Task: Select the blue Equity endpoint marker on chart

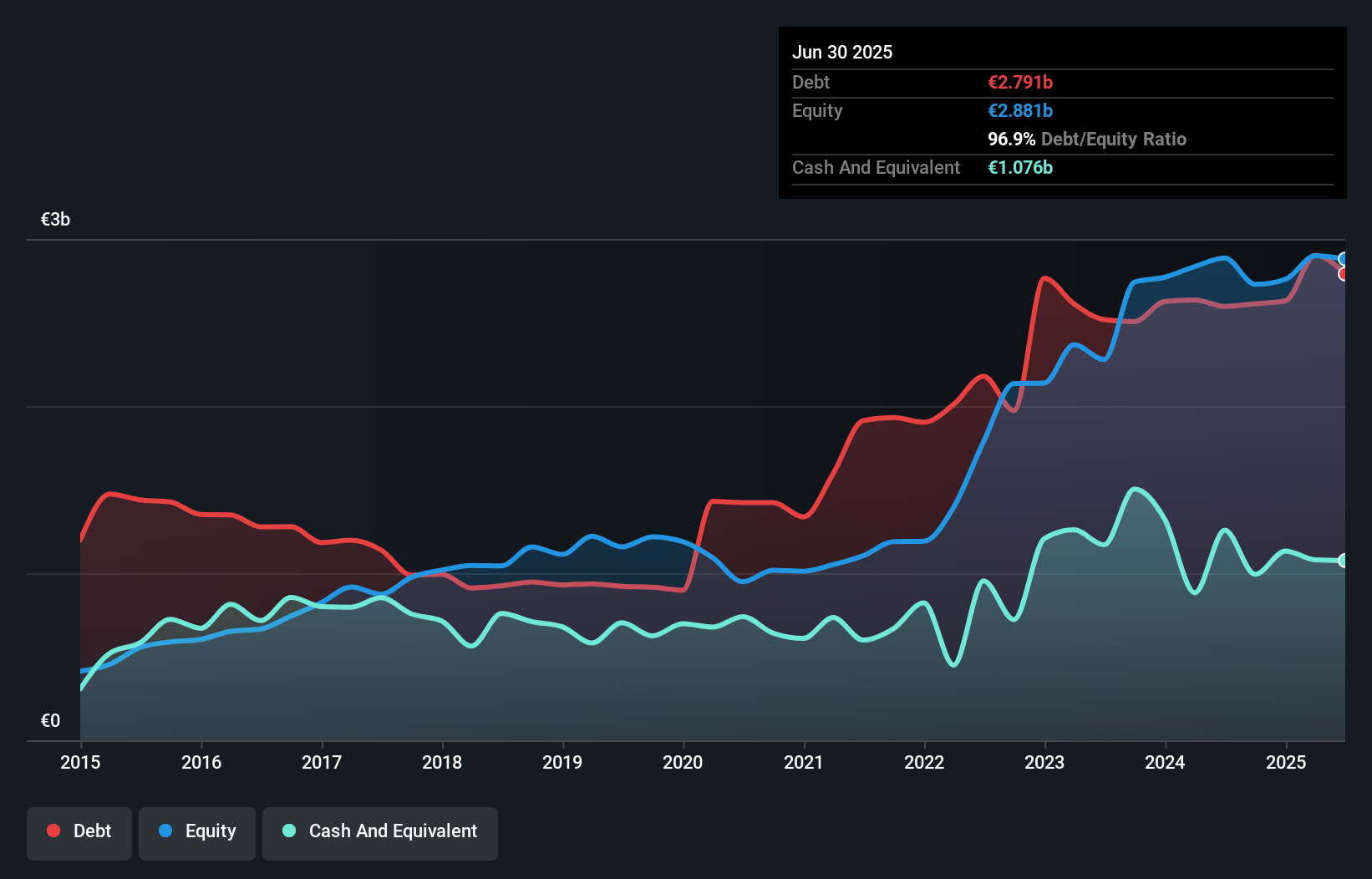Action: click(x=1344, y=258)
